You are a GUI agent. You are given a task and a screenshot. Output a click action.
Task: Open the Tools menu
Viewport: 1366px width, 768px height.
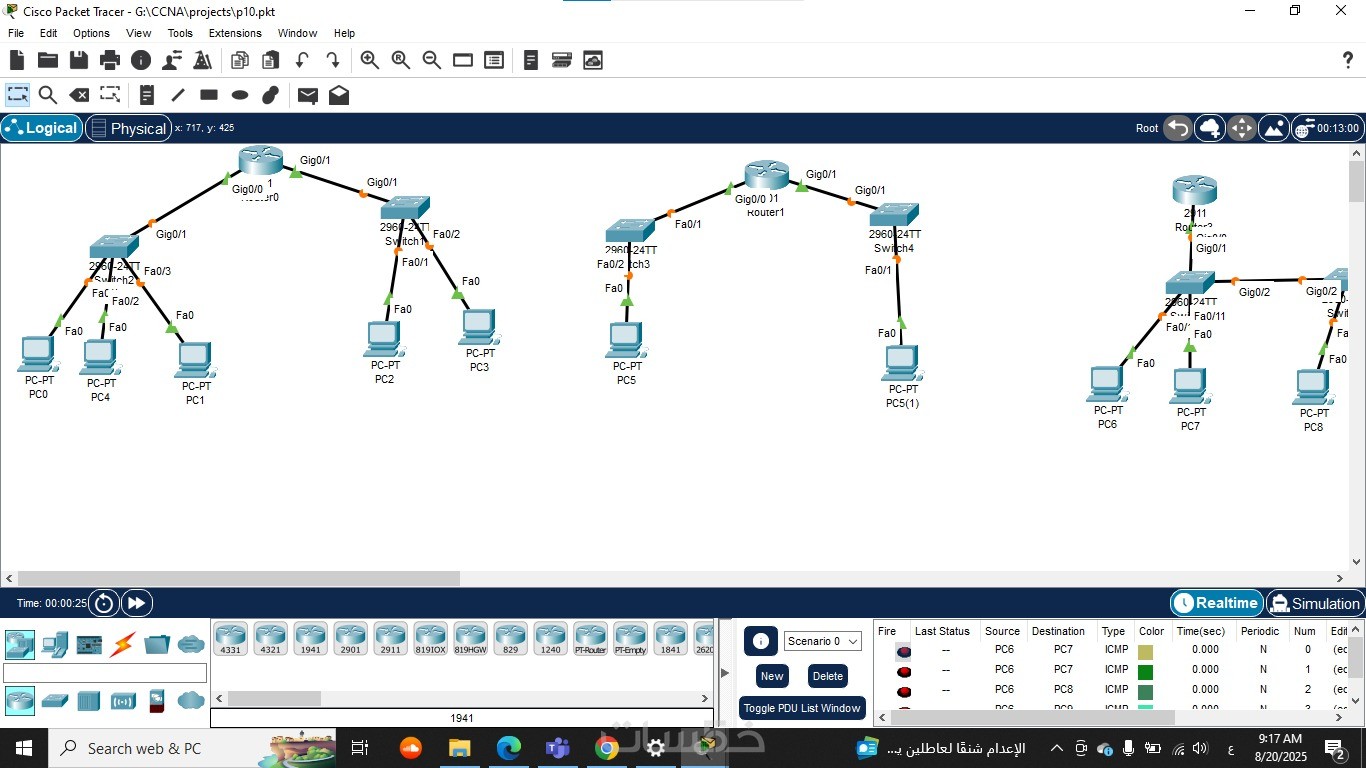coord(180,33)
